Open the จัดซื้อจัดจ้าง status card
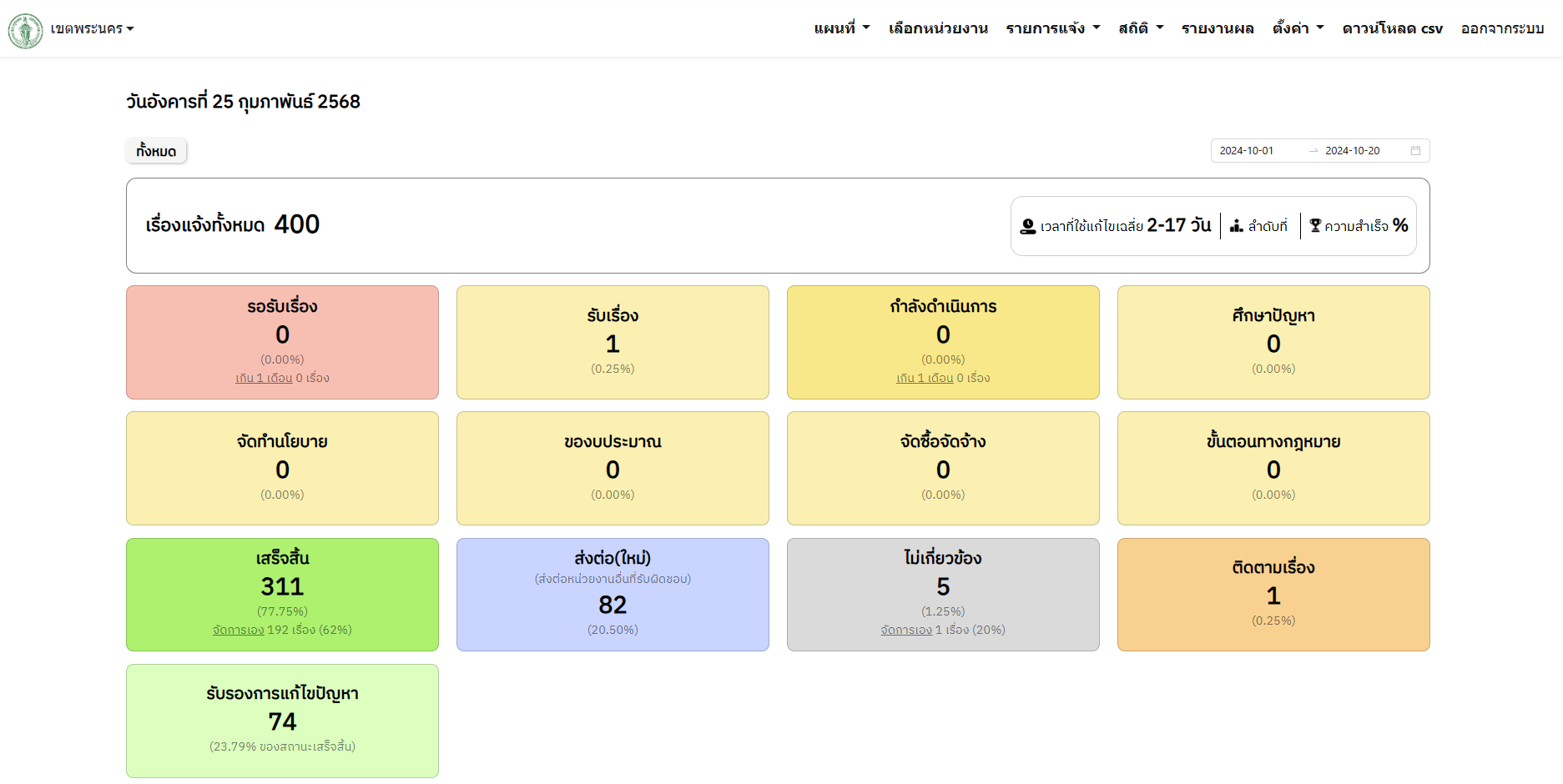1563x784 pixels. tap(943, 468)
